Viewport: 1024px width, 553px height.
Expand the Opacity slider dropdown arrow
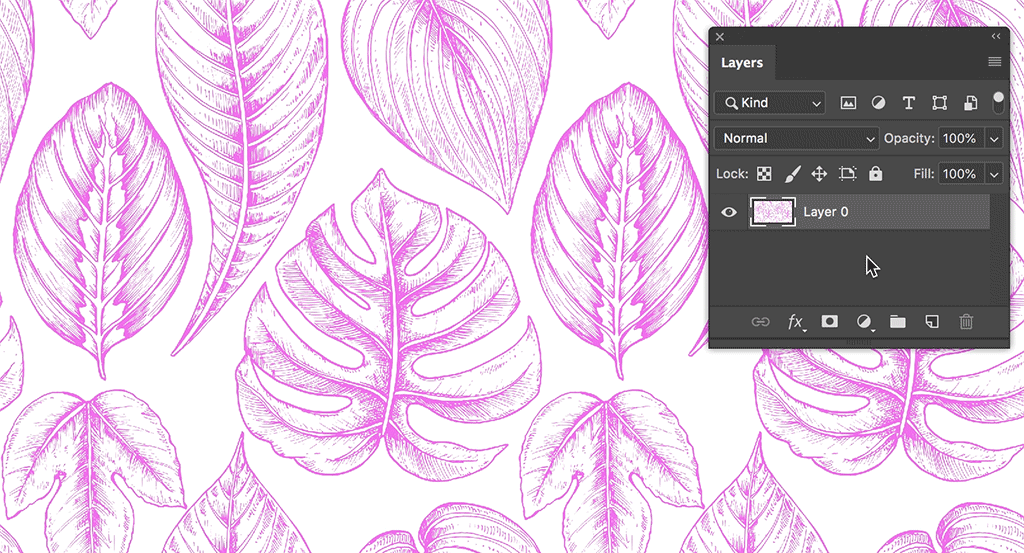994,138
